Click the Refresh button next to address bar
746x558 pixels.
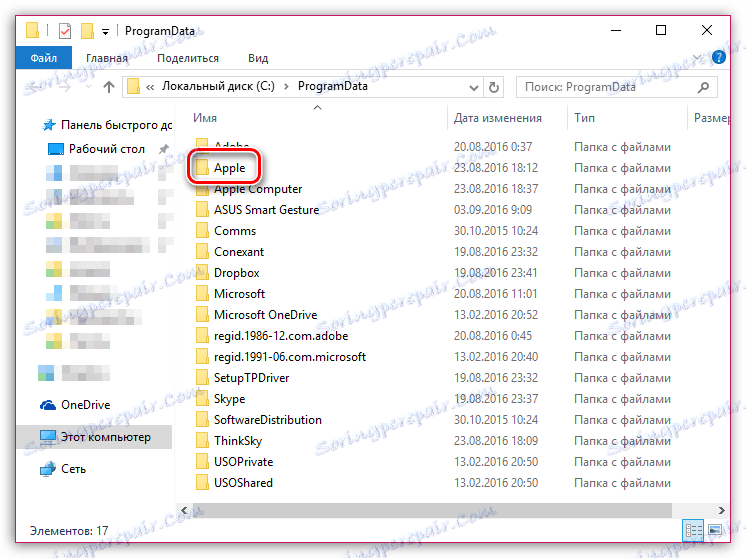coord(494,88)
